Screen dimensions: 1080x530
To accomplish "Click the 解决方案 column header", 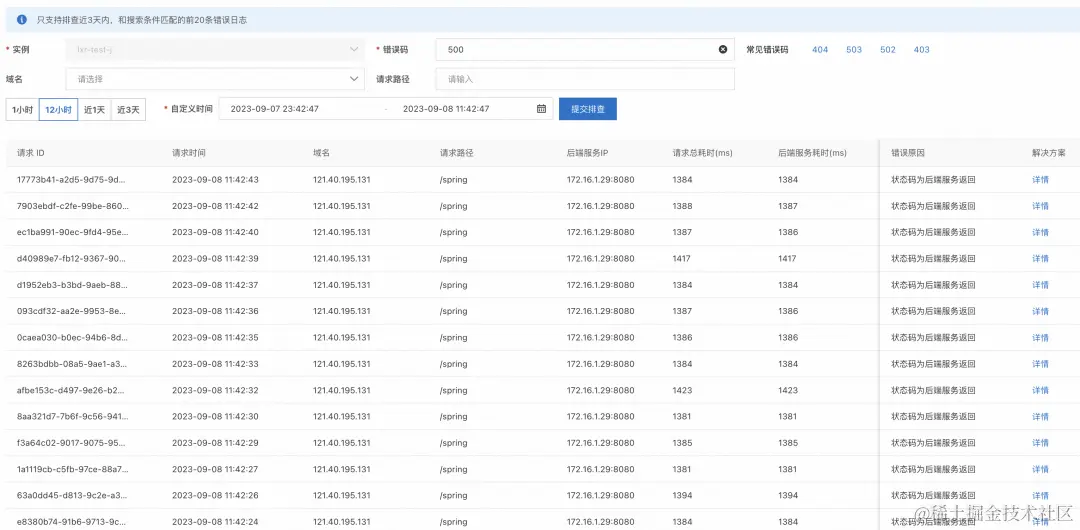I will [1048, 153].
